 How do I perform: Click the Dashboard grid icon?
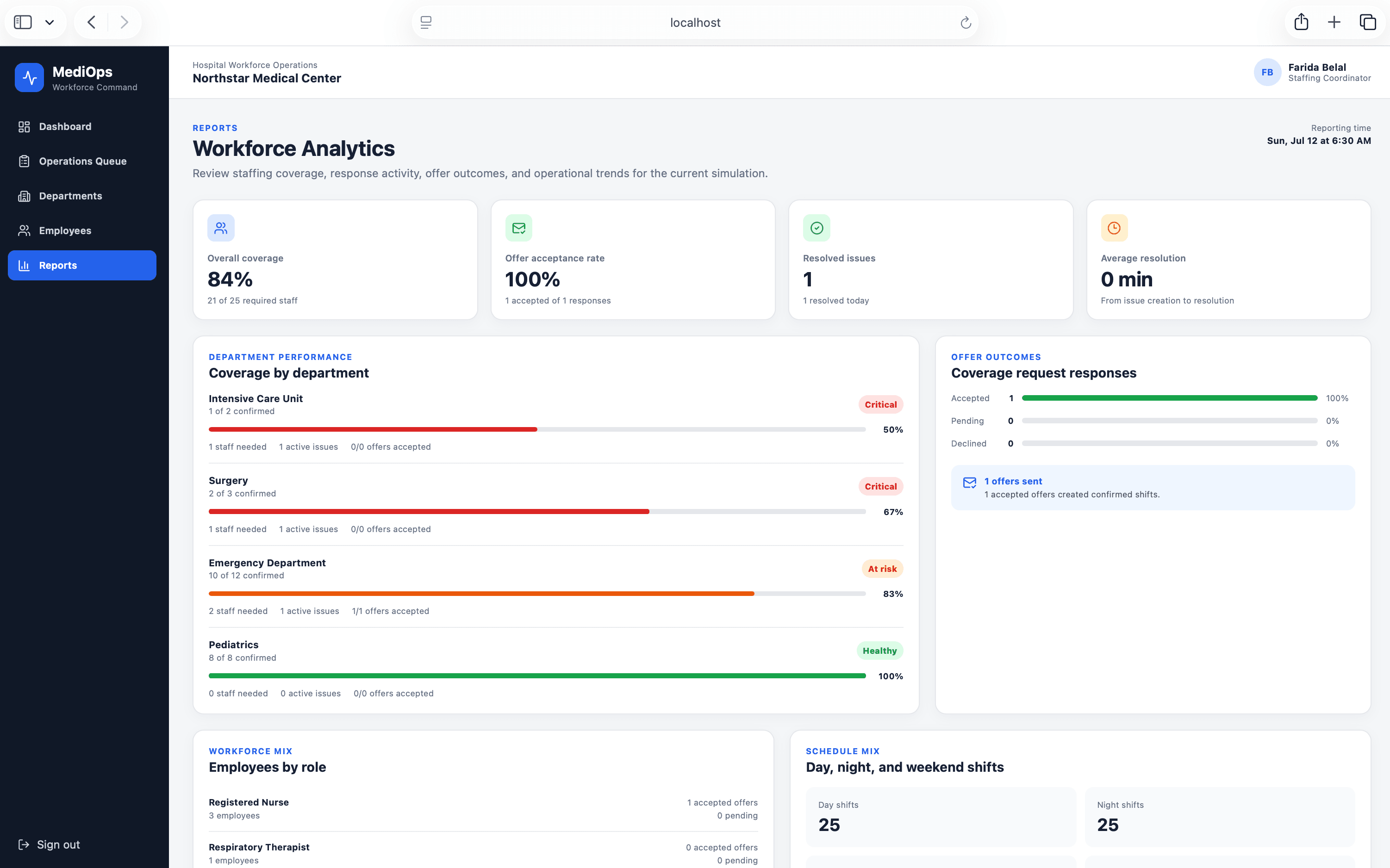click(x=24, y=126)
